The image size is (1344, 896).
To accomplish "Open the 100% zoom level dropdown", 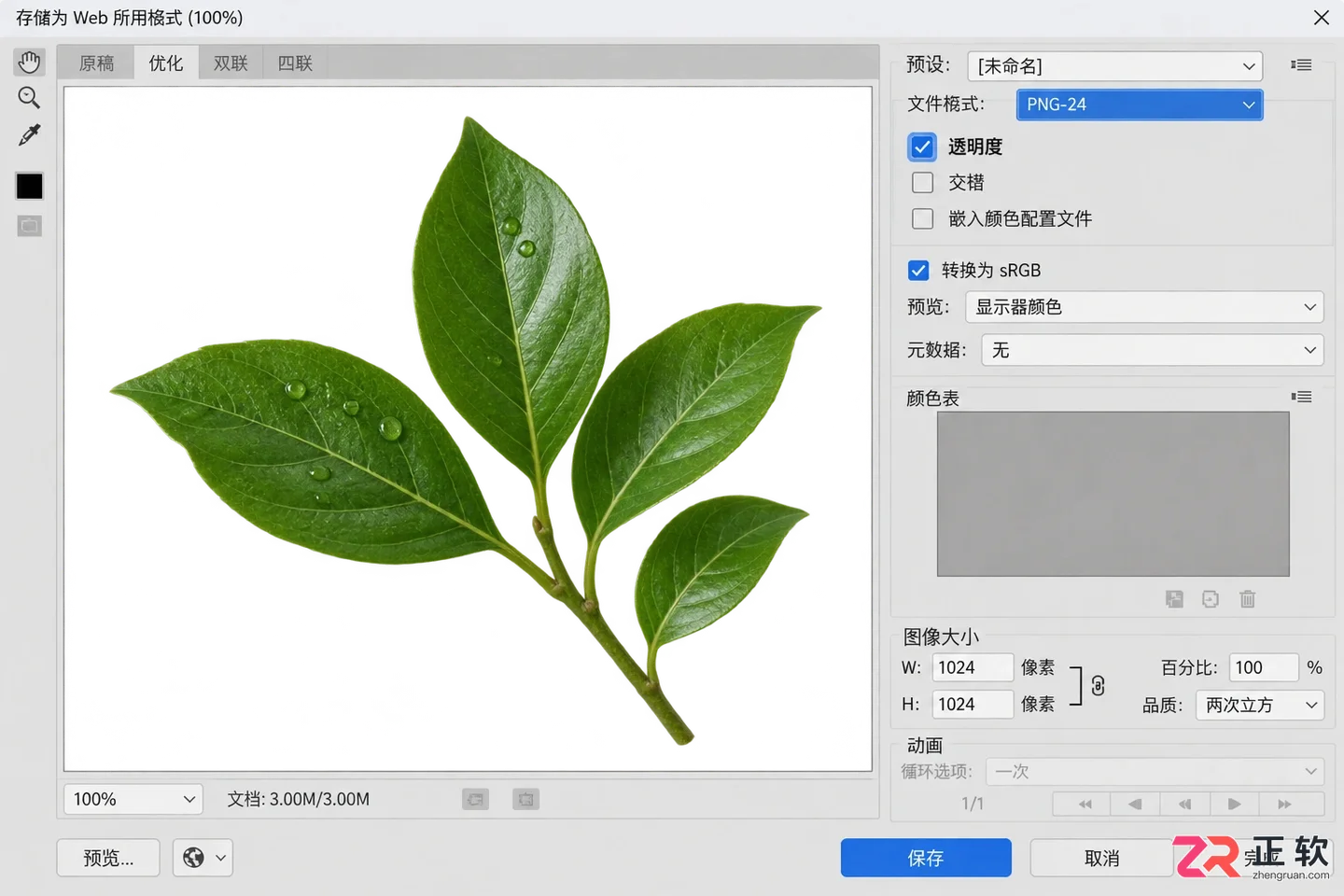I will (x=133, y=799).
